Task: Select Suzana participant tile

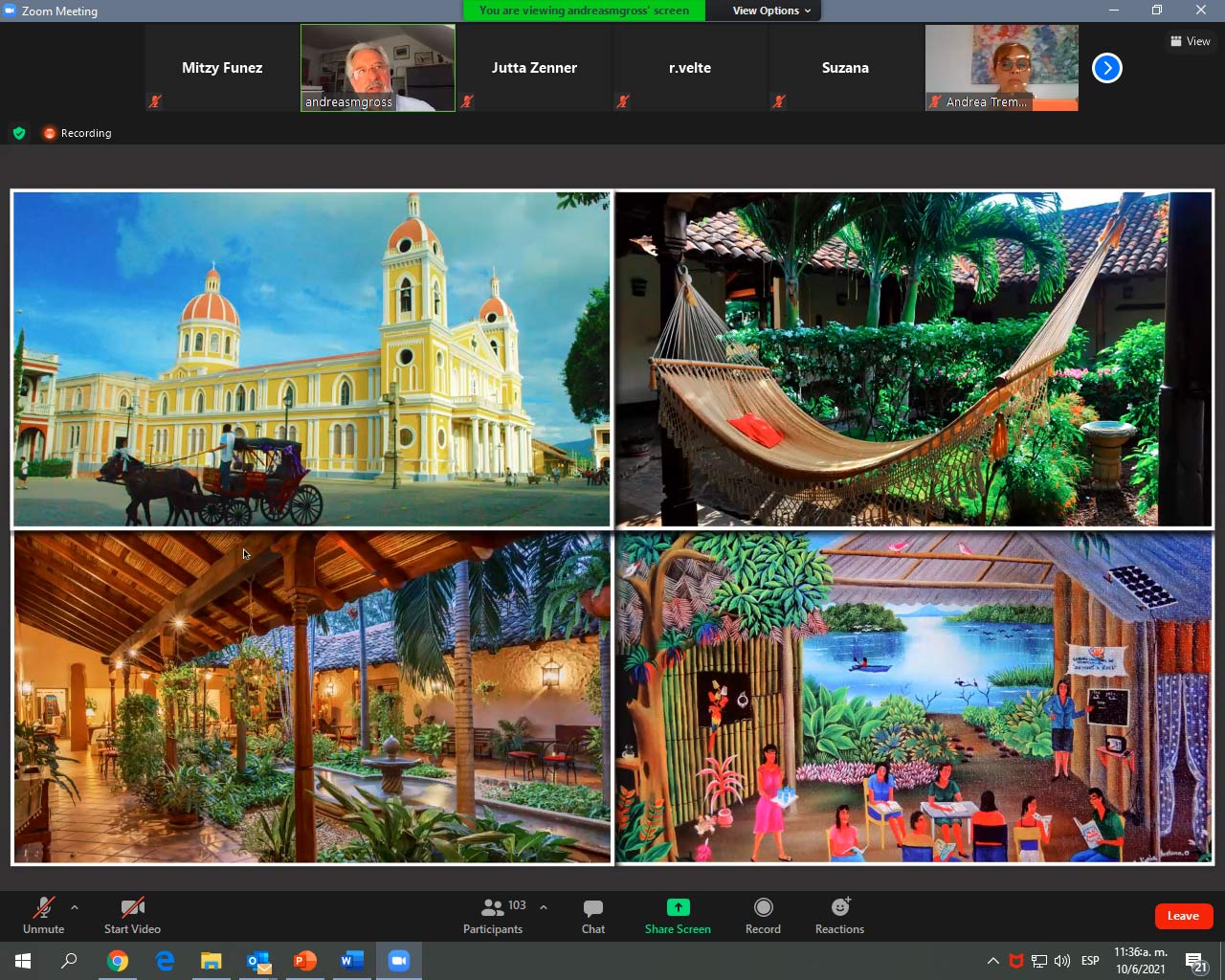Action: pos(845,68)
